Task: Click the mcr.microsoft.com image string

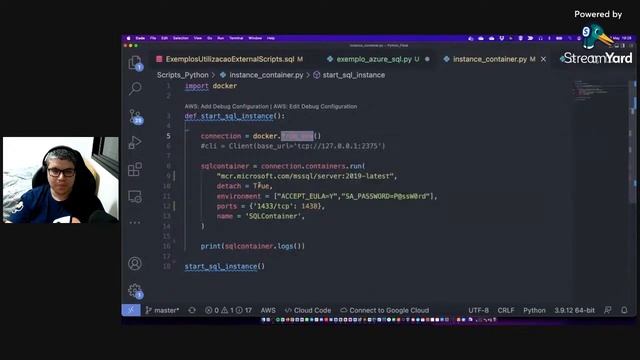Action: (x=307, y=176)
